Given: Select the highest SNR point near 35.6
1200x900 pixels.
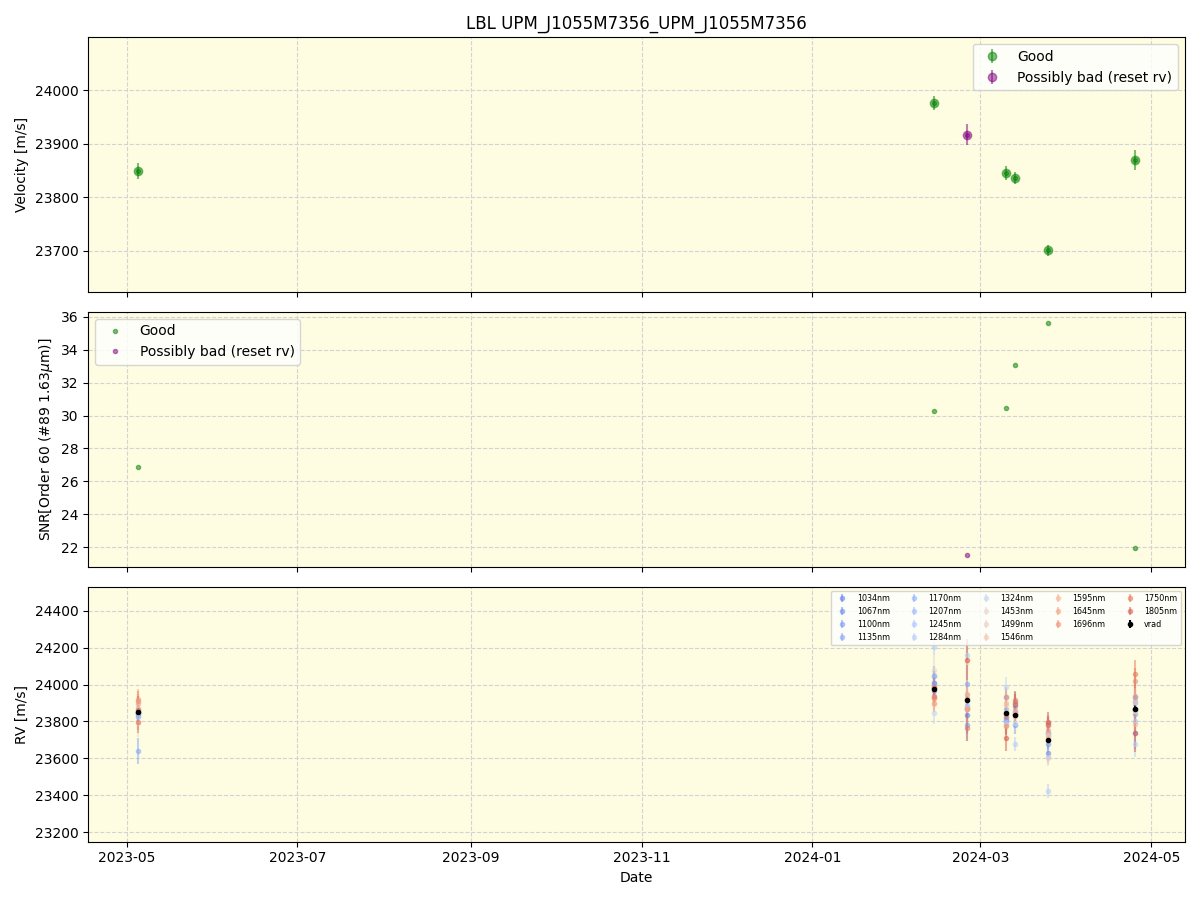Looking at the screenshot, I should tap(1048, 323).
